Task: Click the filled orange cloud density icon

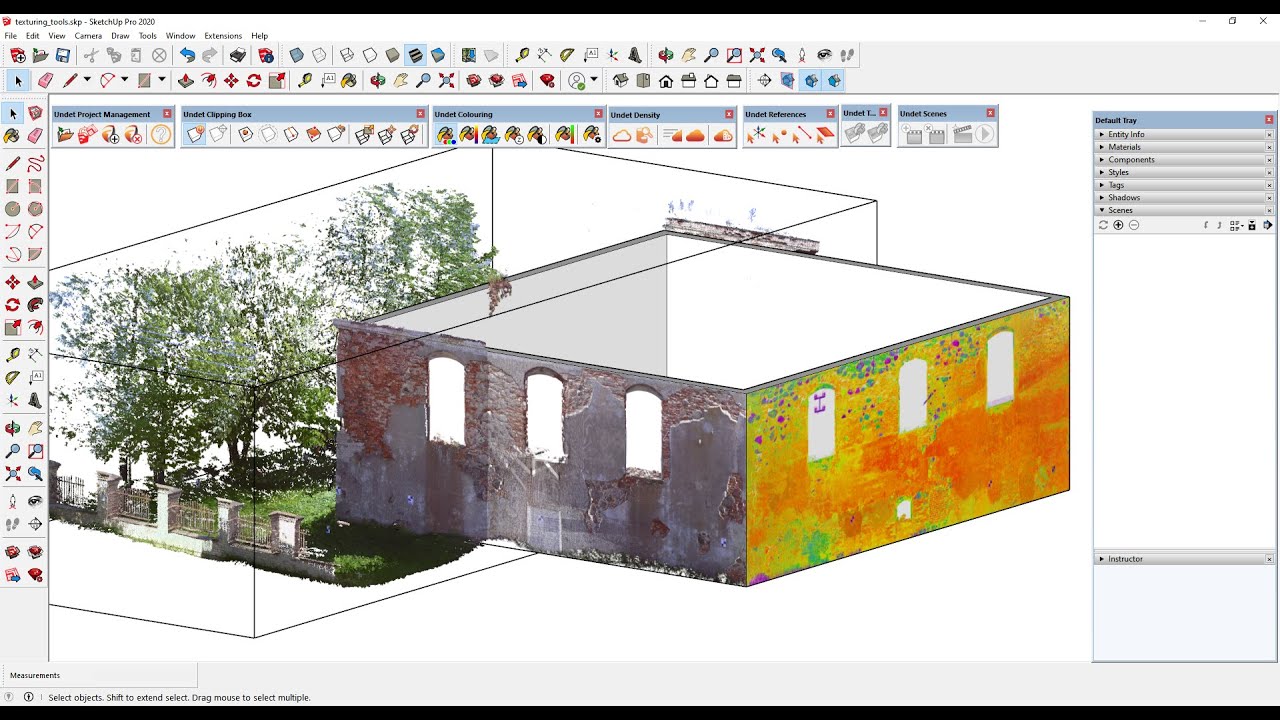Action: pyautogui.click(x=695, y=135)
